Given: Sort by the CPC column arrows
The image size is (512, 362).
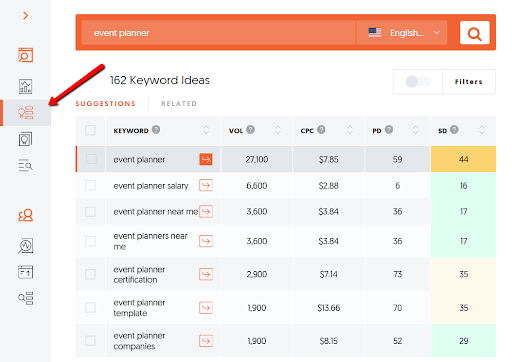Looking at the screenshot, I should [350, 130].
